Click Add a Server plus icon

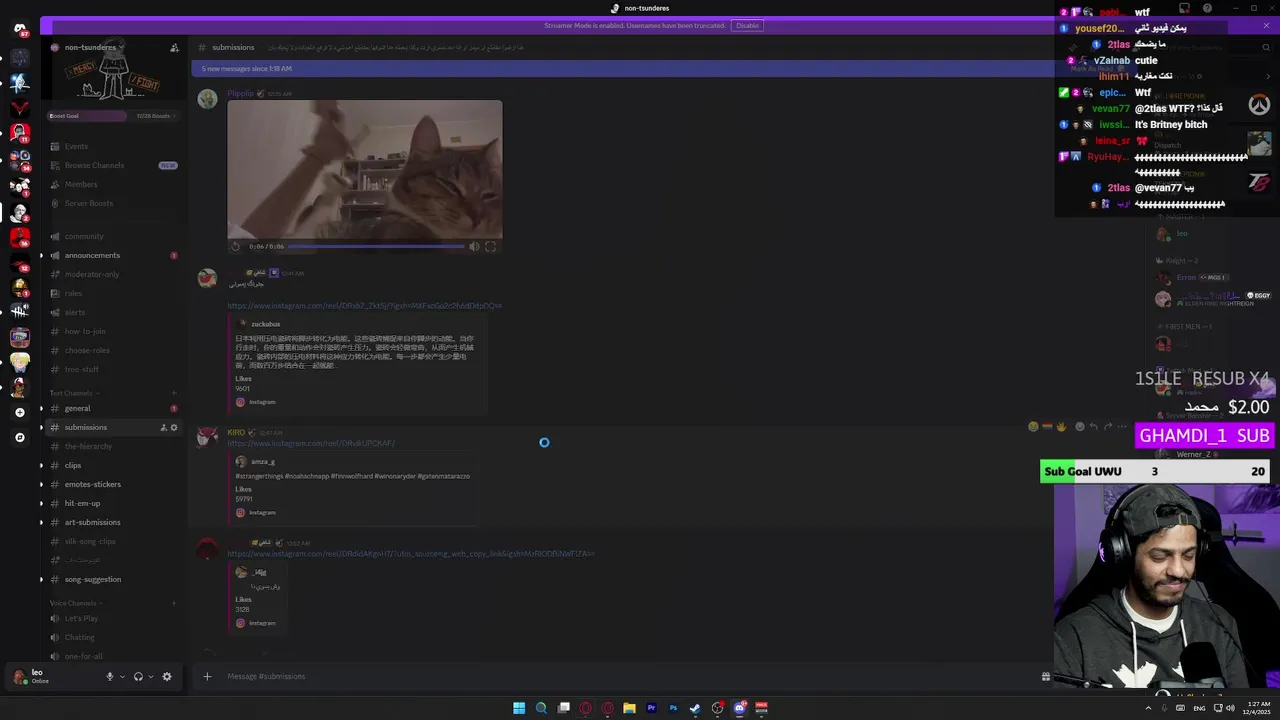pyautogui.click(x=20, y=412)
